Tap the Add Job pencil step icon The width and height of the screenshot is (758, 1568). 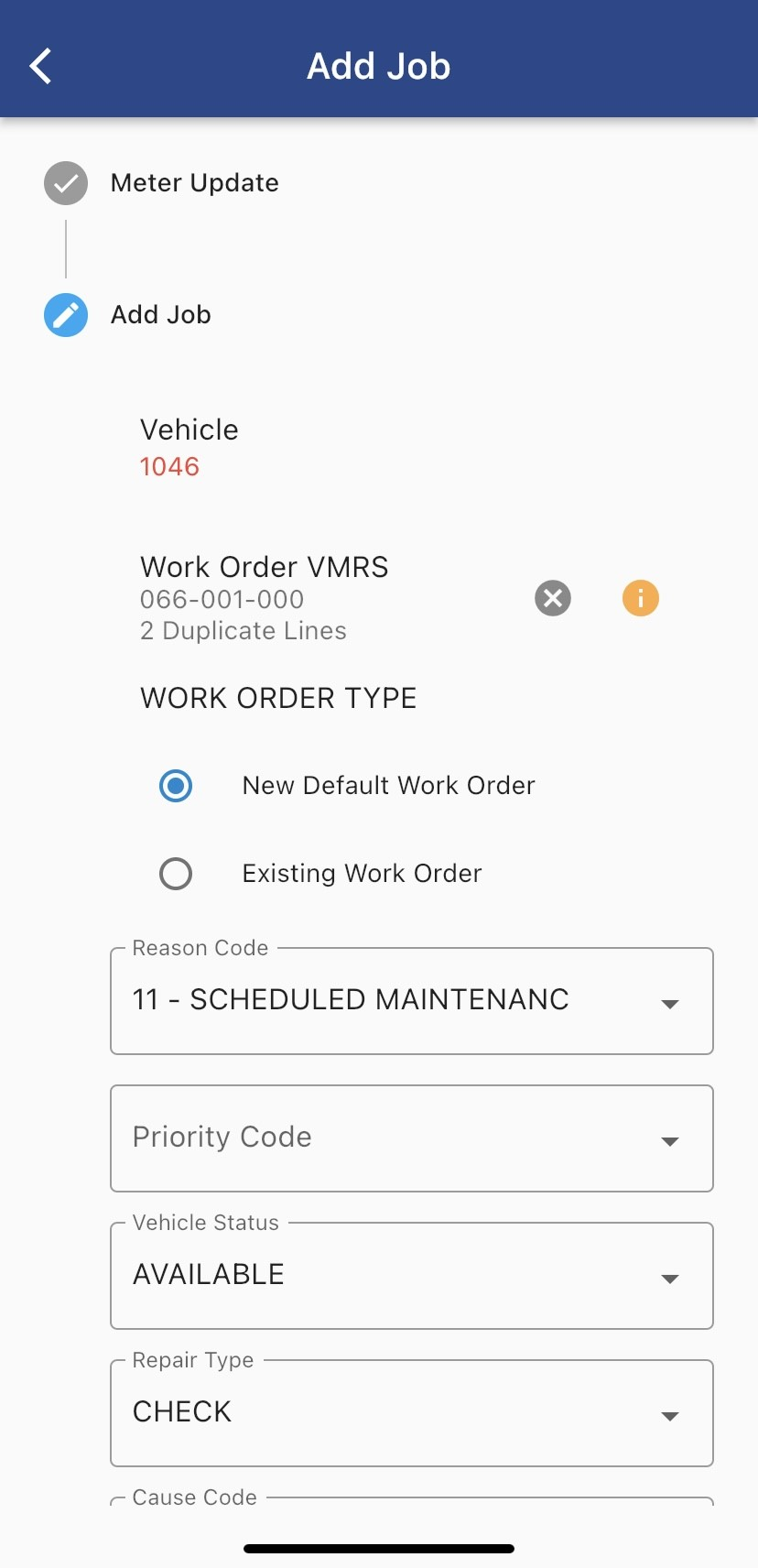tap(66, 315)
